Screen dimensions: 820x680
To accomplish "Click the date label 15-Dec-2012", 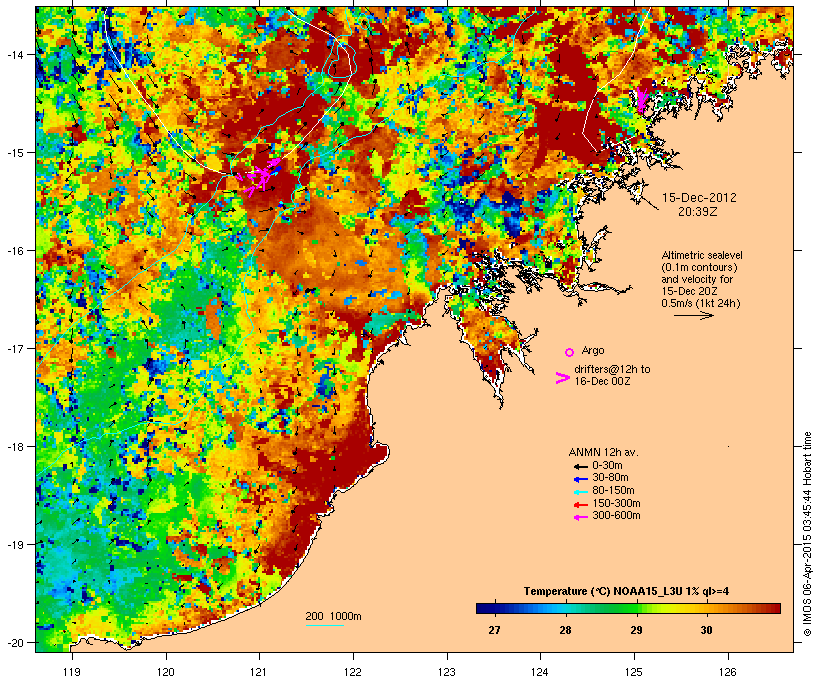I will tap(699, 198).
